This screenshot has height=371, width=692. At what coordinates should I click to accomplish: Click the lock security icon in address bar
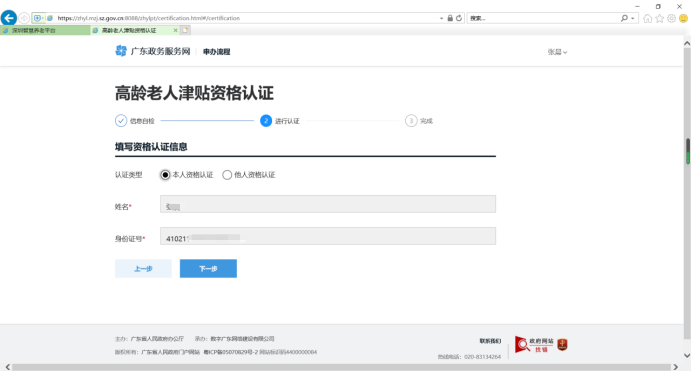click(x=450, y=18)
